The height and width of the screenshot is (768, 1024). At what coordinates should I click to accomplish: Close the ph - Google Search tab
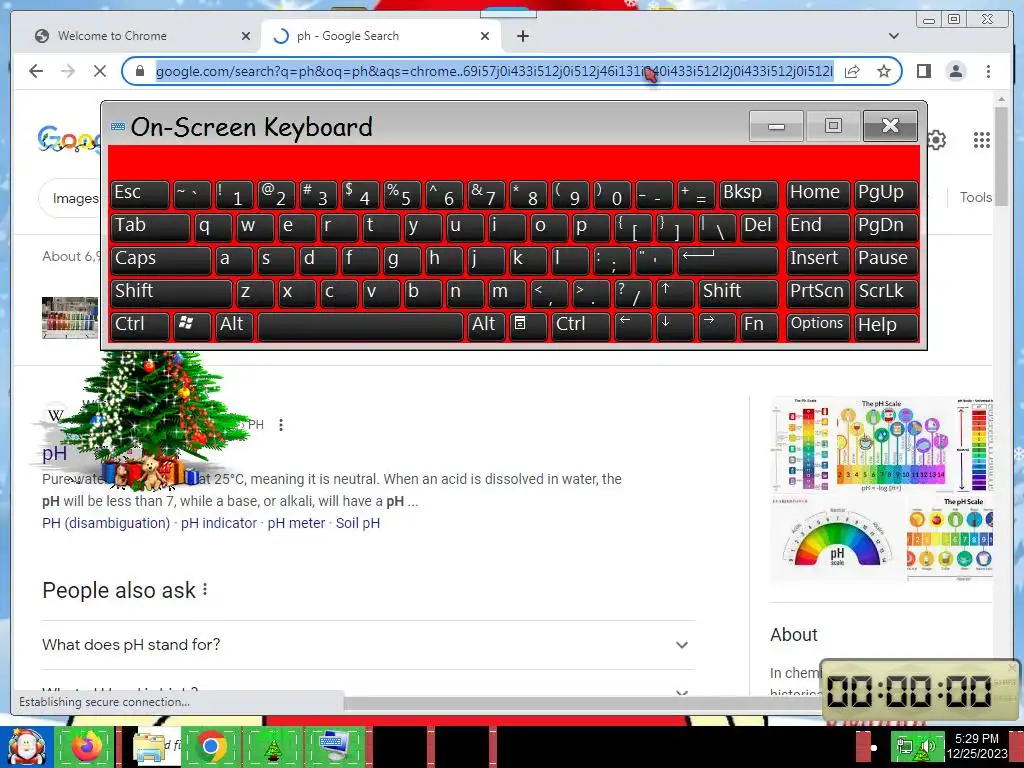point(485,36)
